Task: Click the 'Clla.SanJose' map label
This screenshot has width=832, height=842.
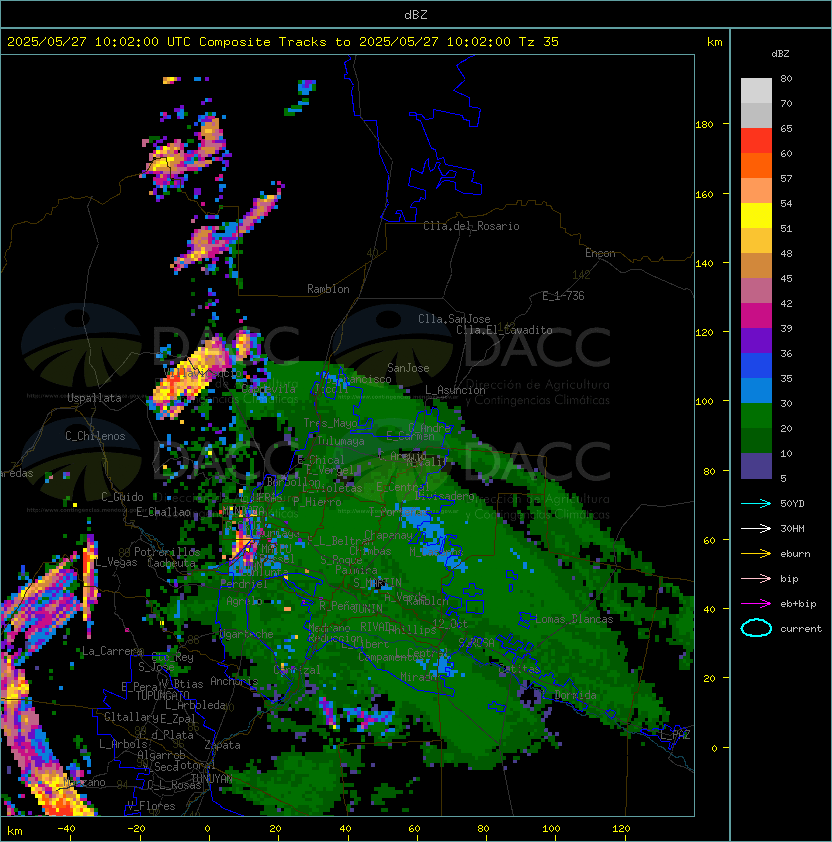Action: pyautogui.click(x=454, y=319)
